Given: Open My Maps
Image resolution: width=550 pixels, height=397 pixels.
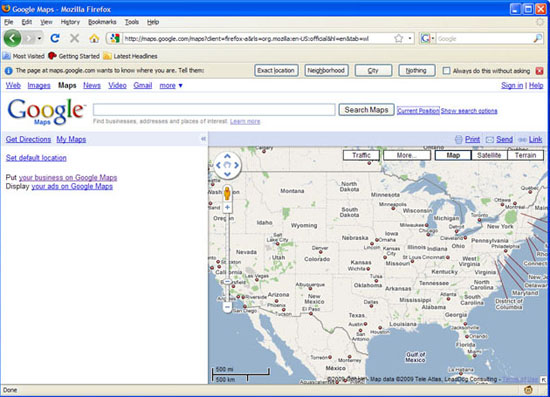Looking at the screenshot, I should point(71,140).
